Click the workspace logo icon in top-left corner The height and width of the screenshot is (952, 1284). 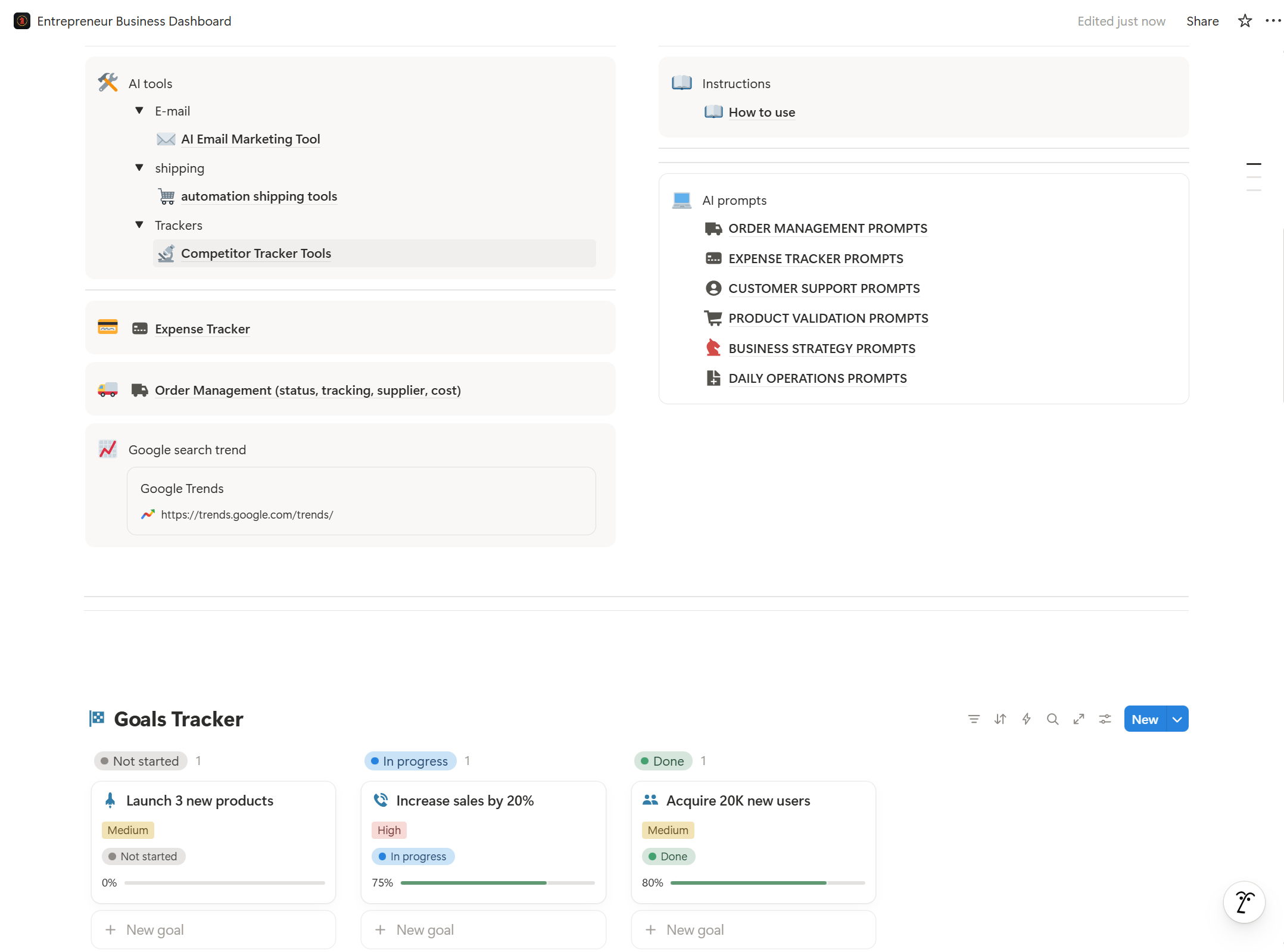(21, 21)
